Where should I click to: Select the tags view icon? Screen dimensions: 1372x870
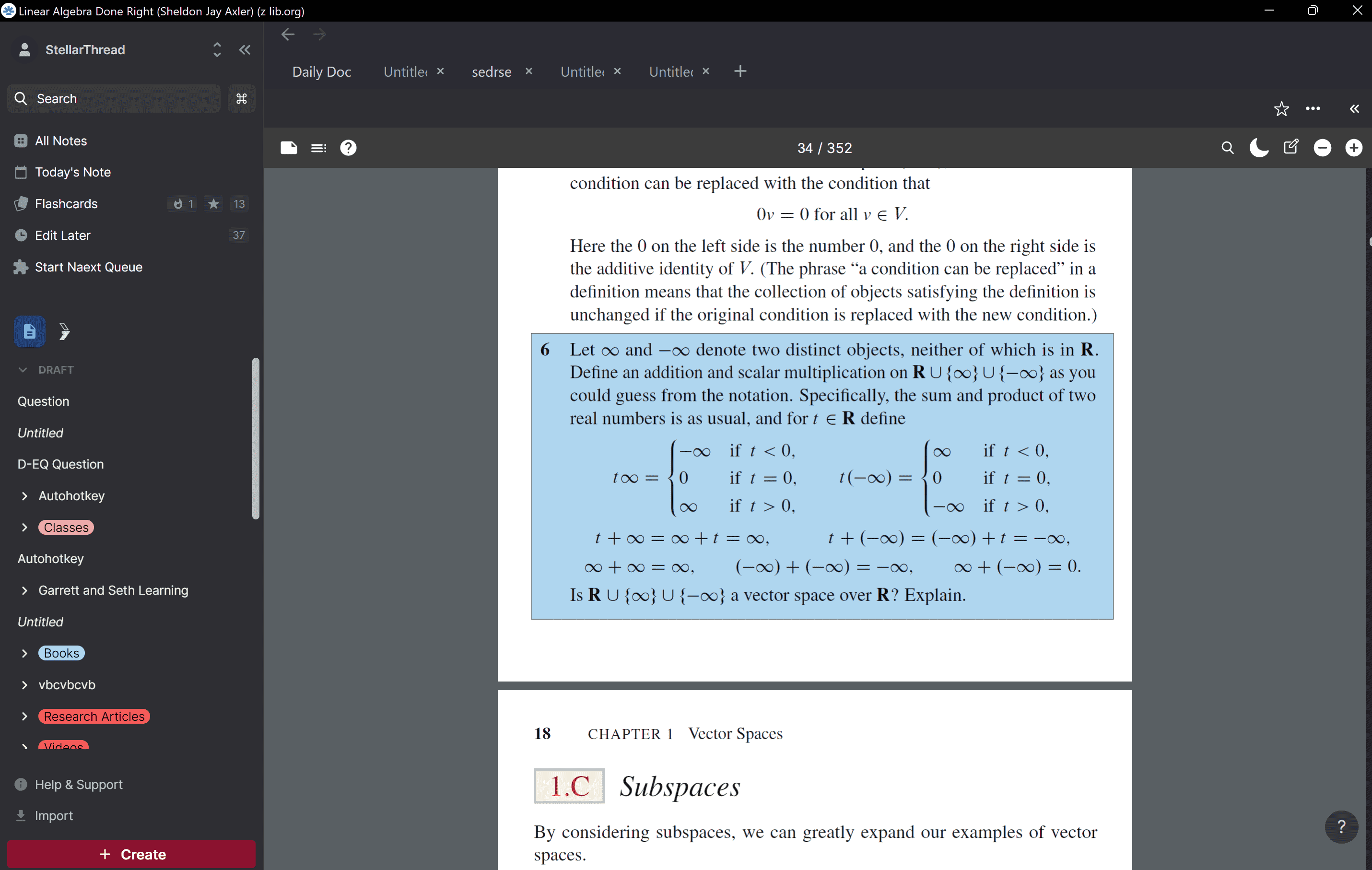click(x=64, y=331)
